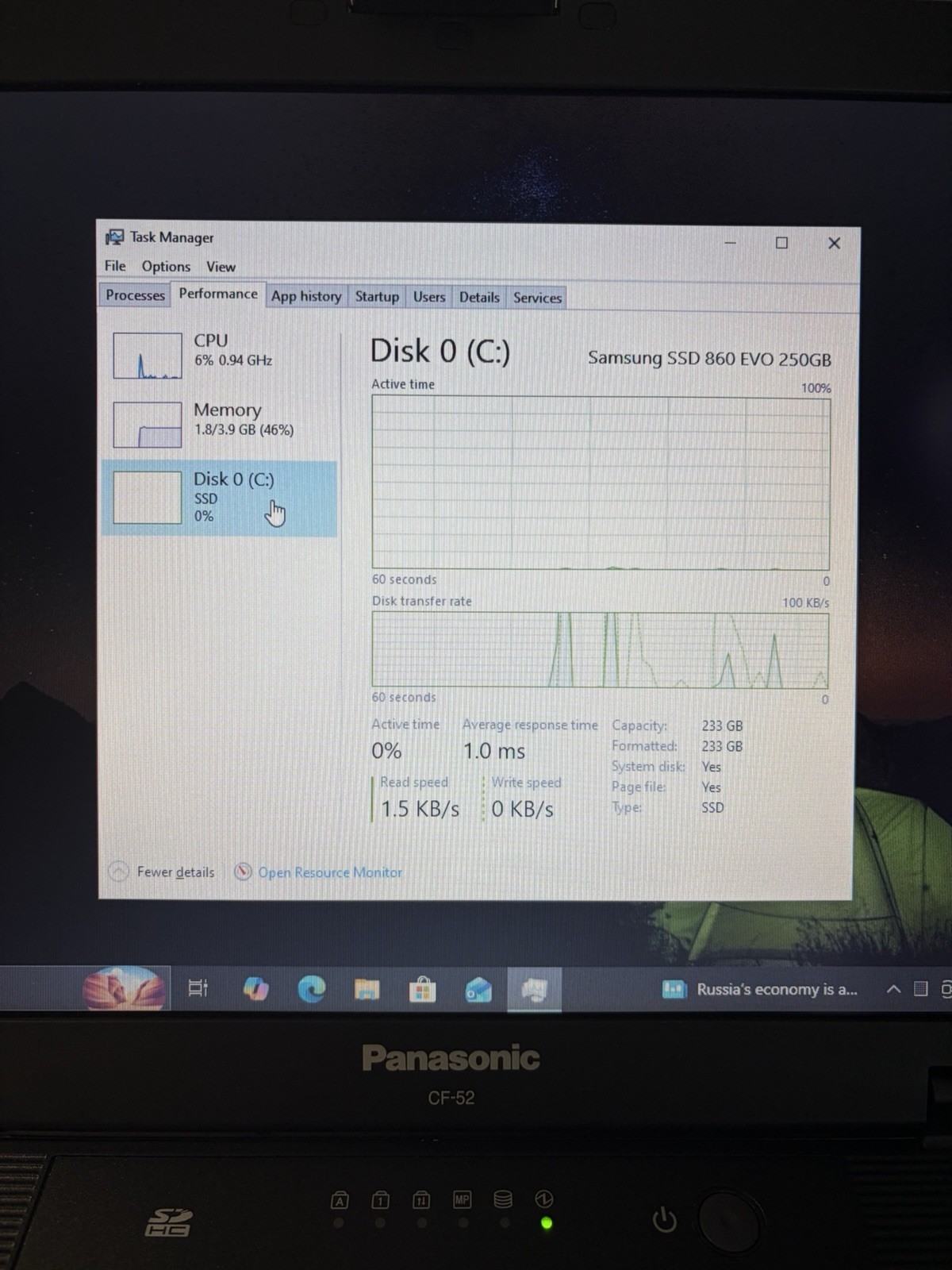Click Fewer details chevron icon
The width and height of the screenshot is (952, 1270).
click(x=118, y=872)
